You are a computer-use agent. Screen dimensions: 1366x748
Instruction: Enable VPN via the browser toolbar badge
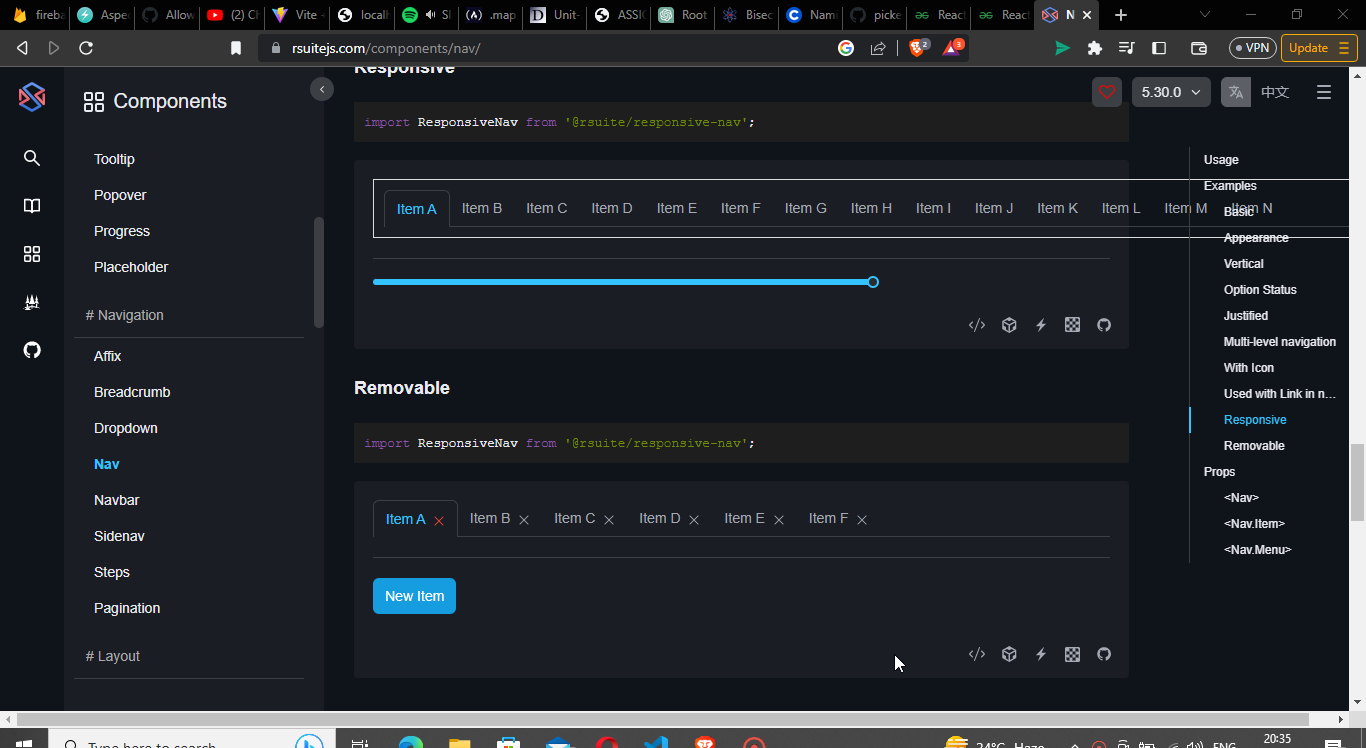click(1252, 47)
